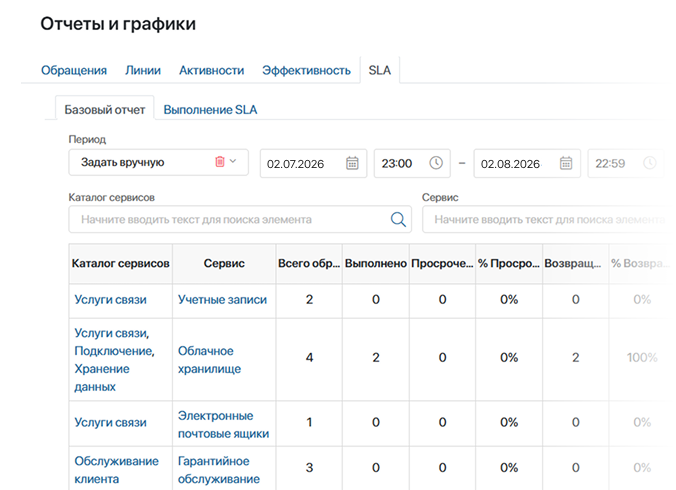This screenshot has height=490, width=676.
Task: Open the calendar for end date 02.08.2026
Action: (x=566, y=163)
